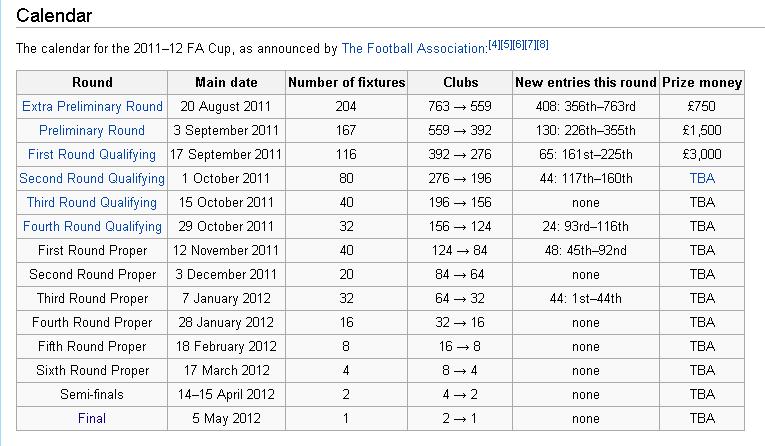Select the Main date column header
This screenshot has height=446, width=765.
226,82
